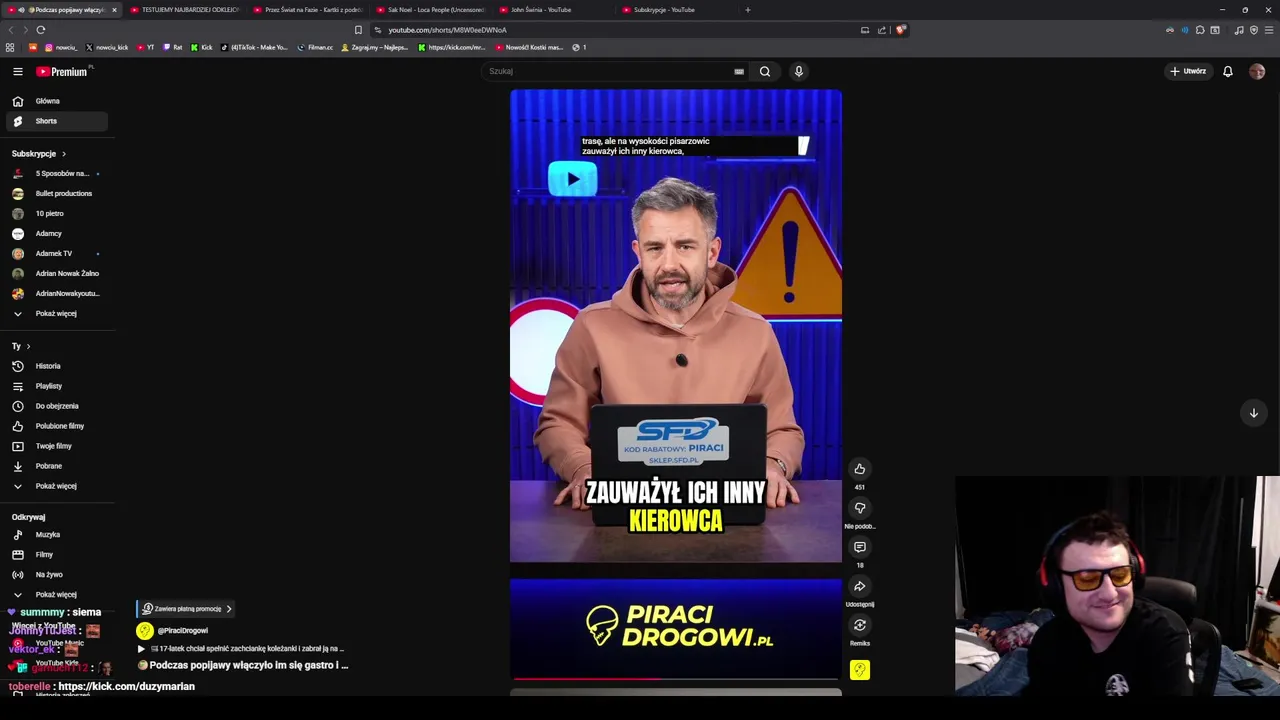This screenshot has width=1280, height=720.
Task: Switch to Sak Noel - Loca People tab
Action: tap(431, 9)
